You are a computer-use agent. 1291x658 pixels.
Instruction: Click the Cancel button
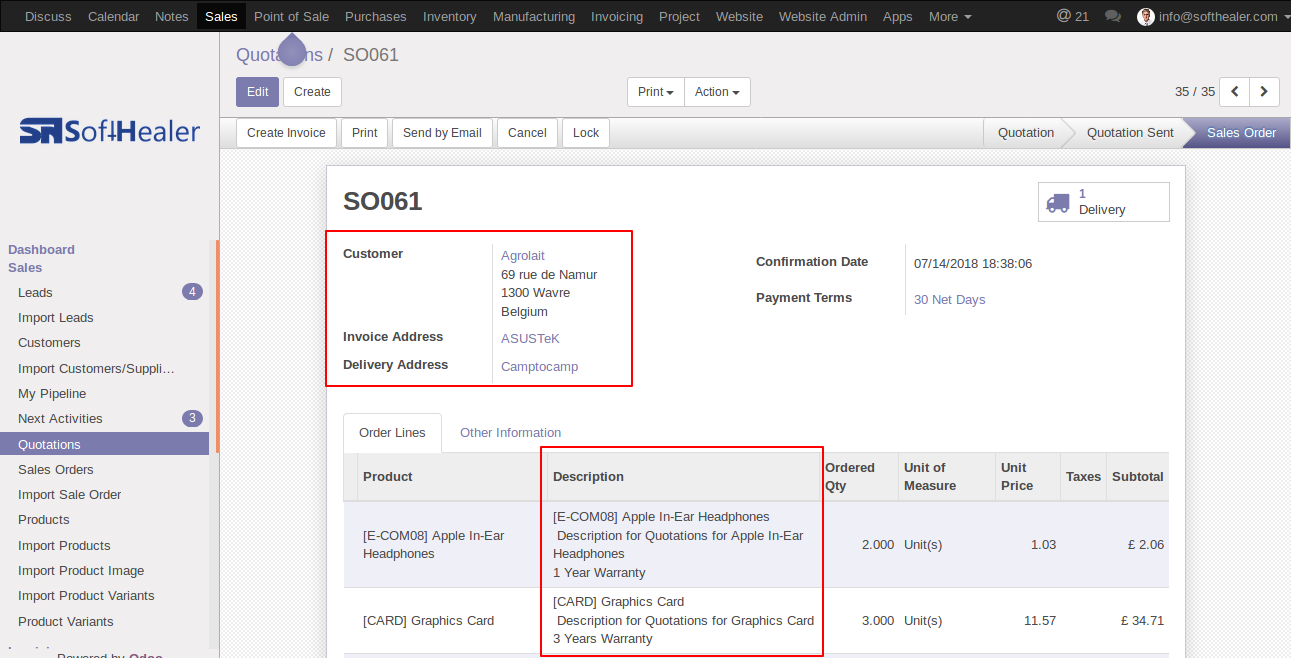(527, 133)
